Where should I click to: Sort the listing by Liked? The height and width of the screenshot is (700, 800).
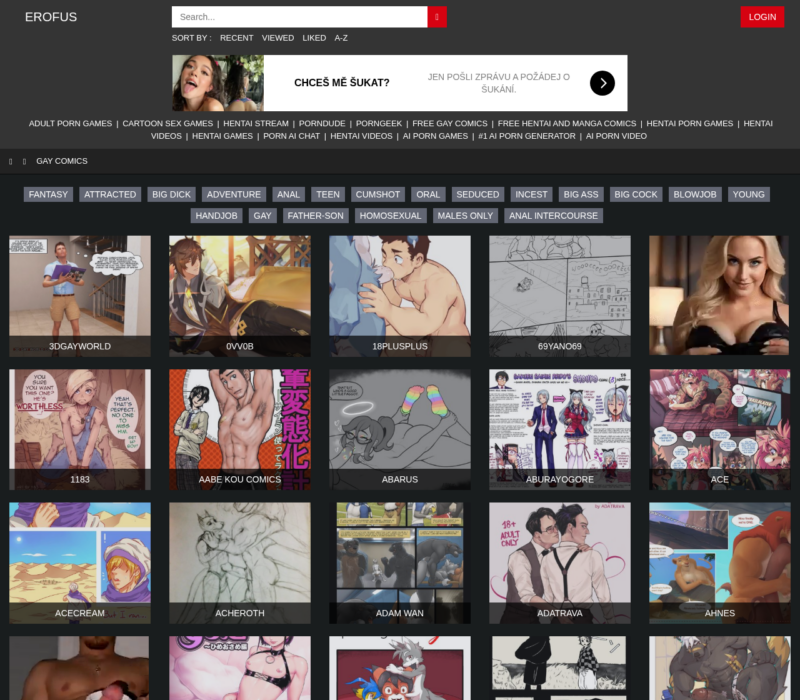(x=314, y=38)
